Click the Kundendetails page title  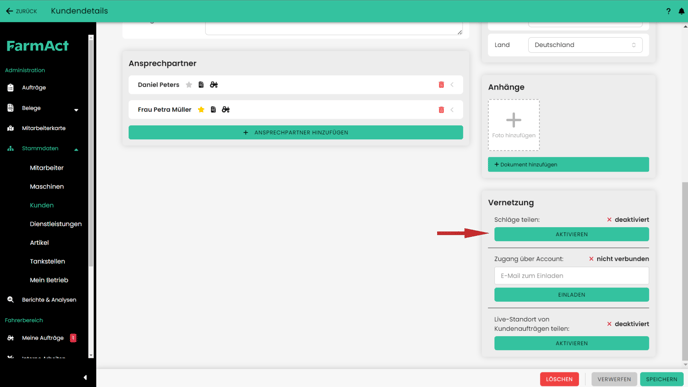(x=79, y=11)
